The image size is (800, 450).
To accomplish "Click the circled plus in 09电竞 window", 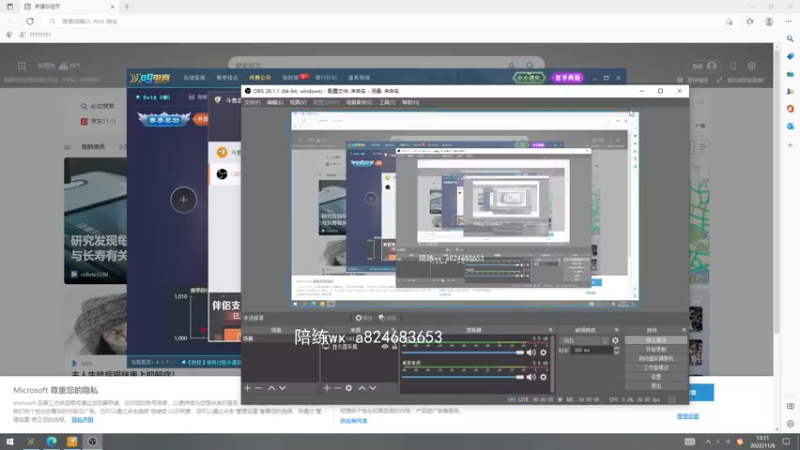I will (183, 200).
